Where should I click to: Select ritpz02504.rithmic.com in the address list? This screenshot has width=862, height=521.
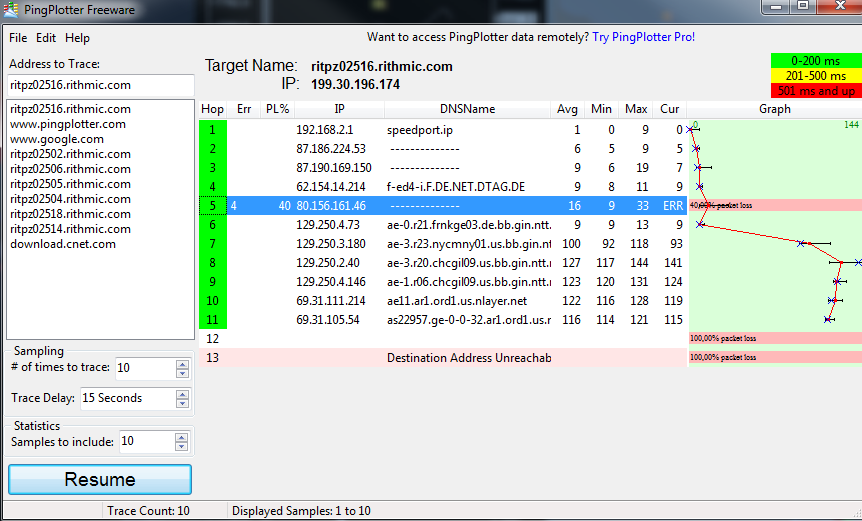point(70,199)
